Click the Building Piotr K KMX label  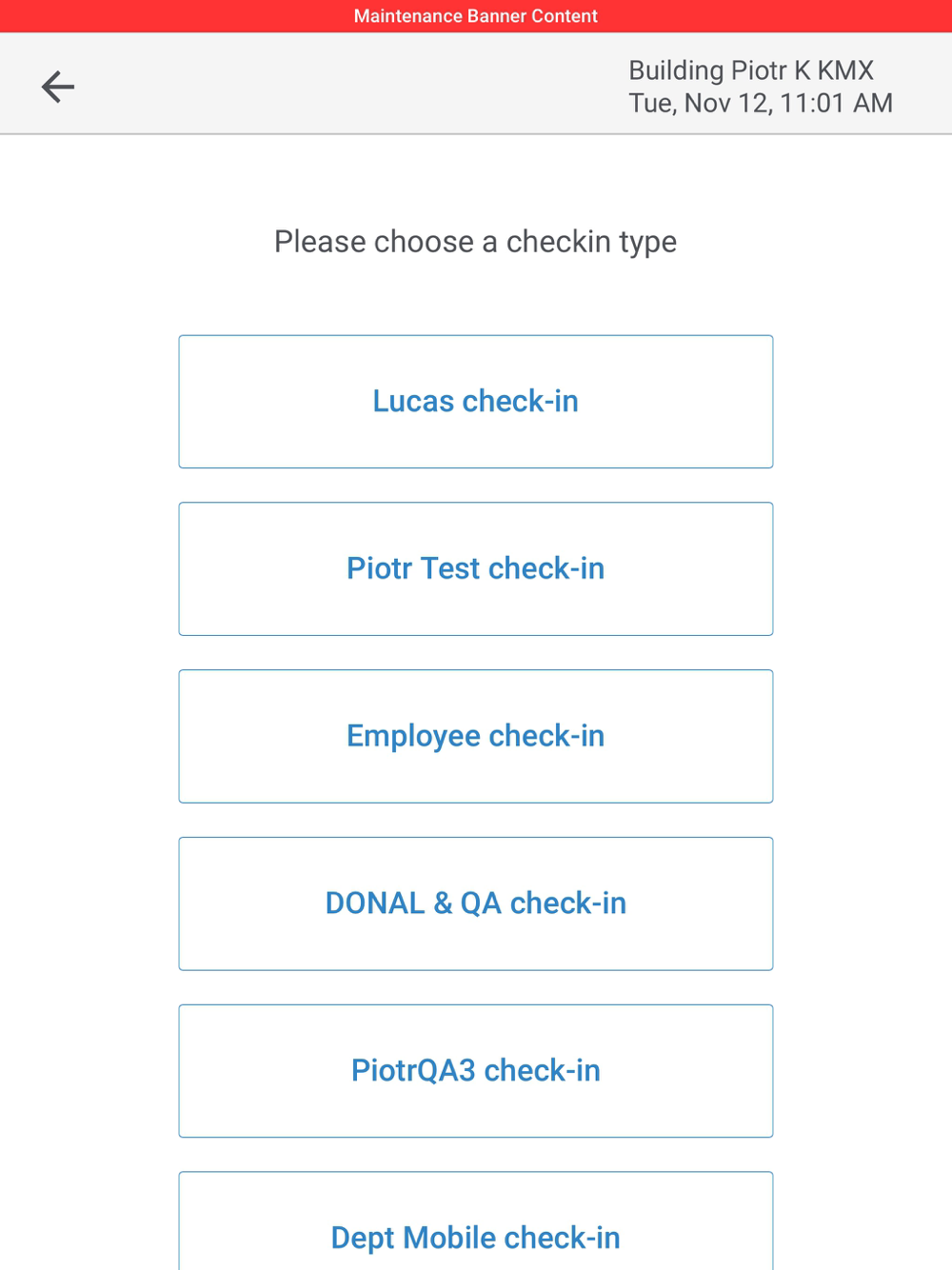[751, 70]
